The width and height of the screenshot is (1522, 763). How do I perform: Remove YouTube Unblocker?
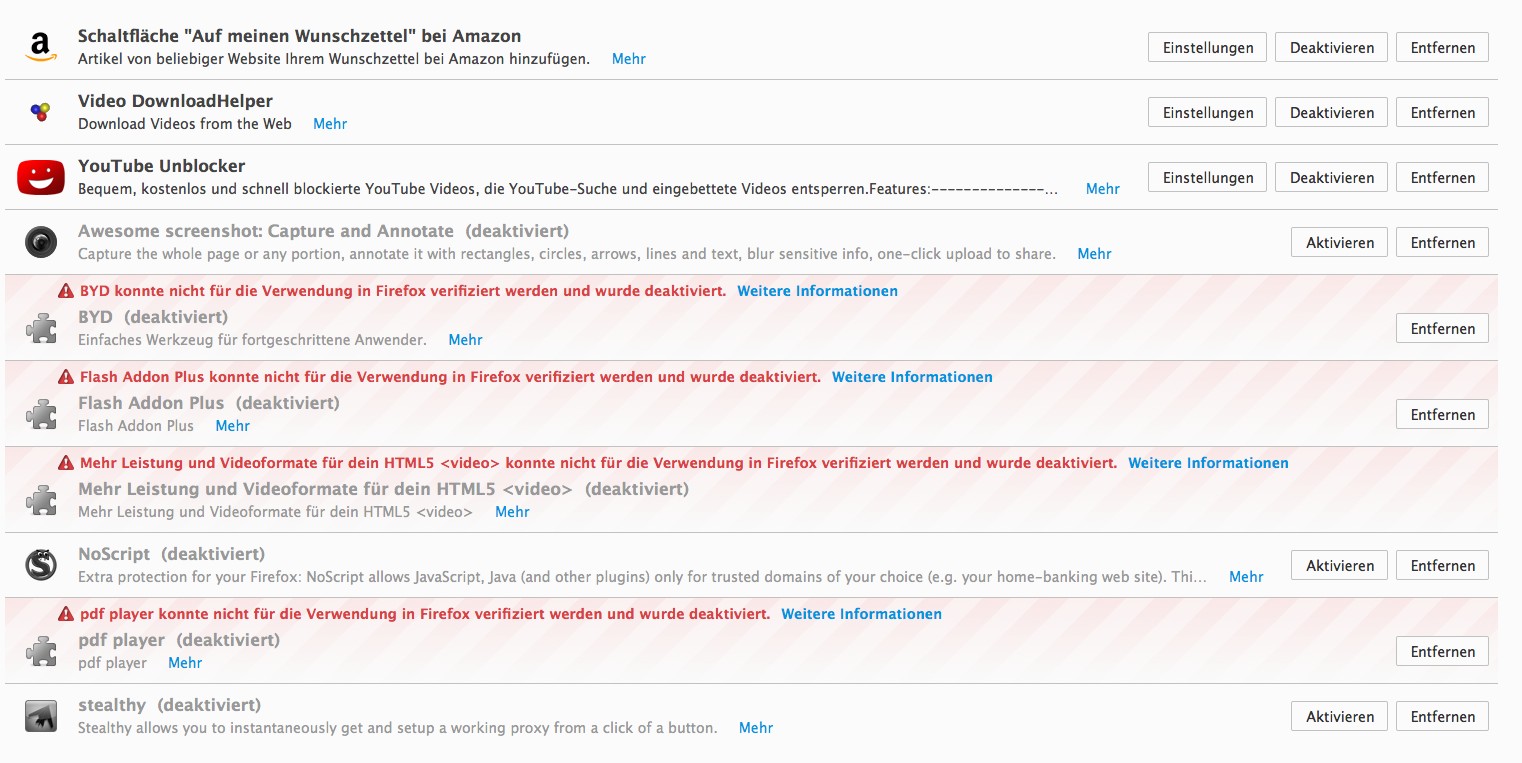tap(1443, 177)
